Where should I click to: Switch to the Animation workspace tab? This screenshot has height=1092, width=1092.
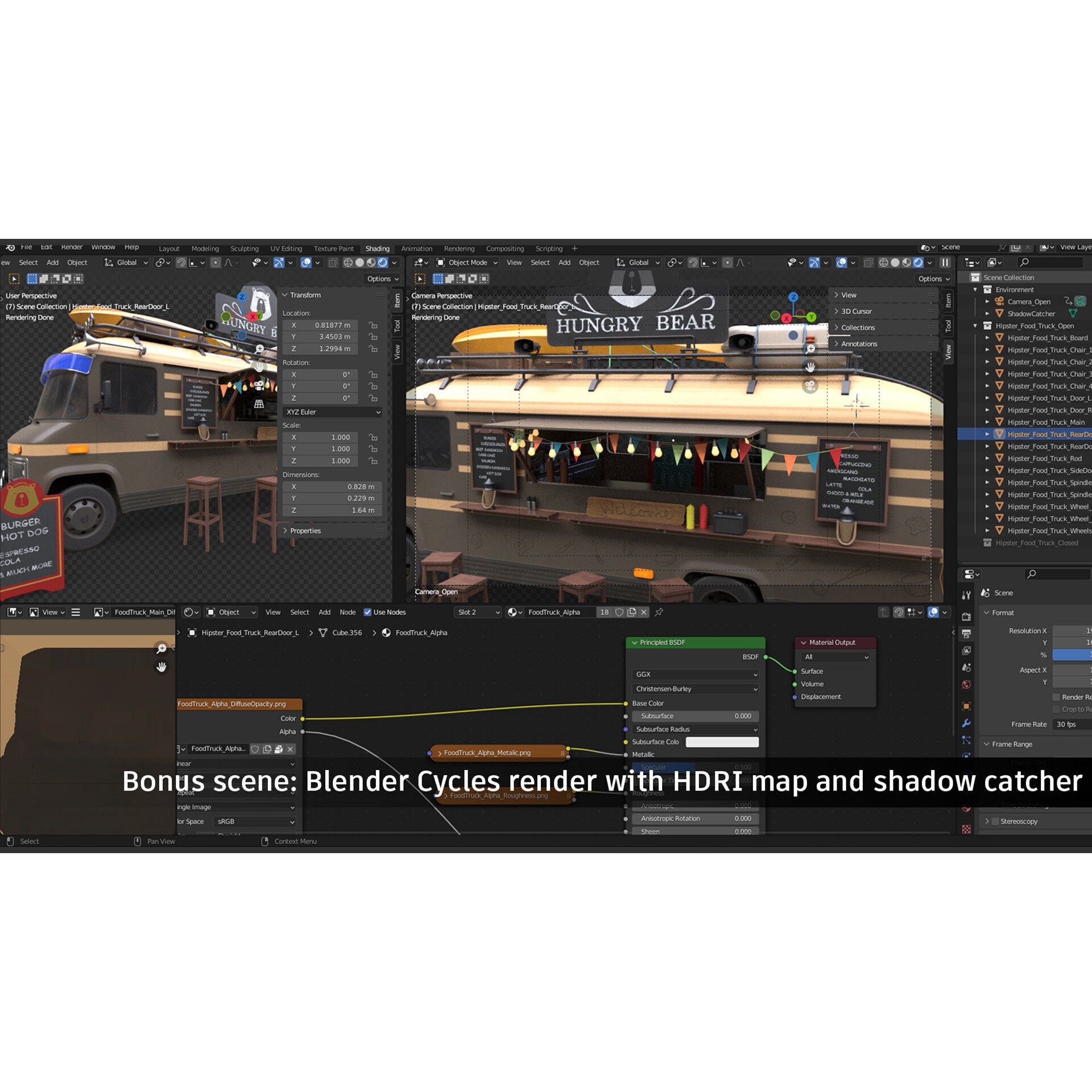coord(416,249)
